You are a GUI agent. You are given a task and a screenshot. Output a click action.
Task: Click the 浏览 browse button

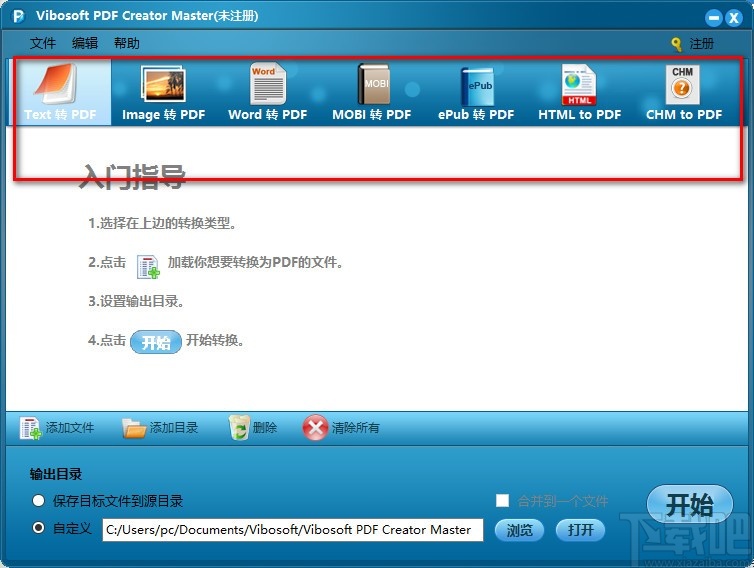[x=519, y=530]
